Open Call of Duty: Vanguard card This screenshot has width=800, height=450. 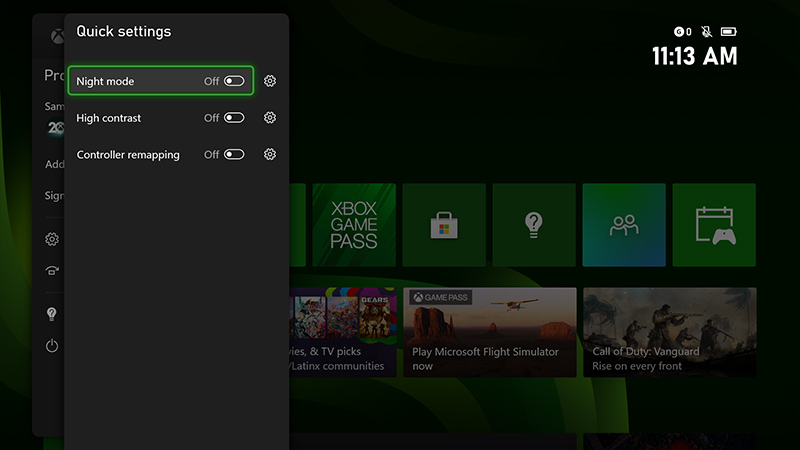[x=670, y=333]
